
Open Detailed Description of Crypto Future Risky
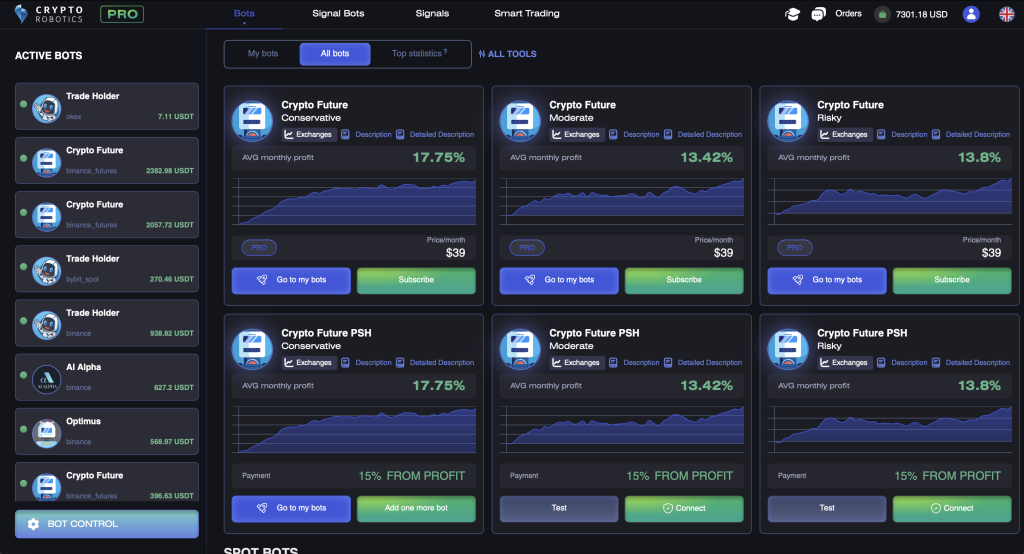point(970,135)
